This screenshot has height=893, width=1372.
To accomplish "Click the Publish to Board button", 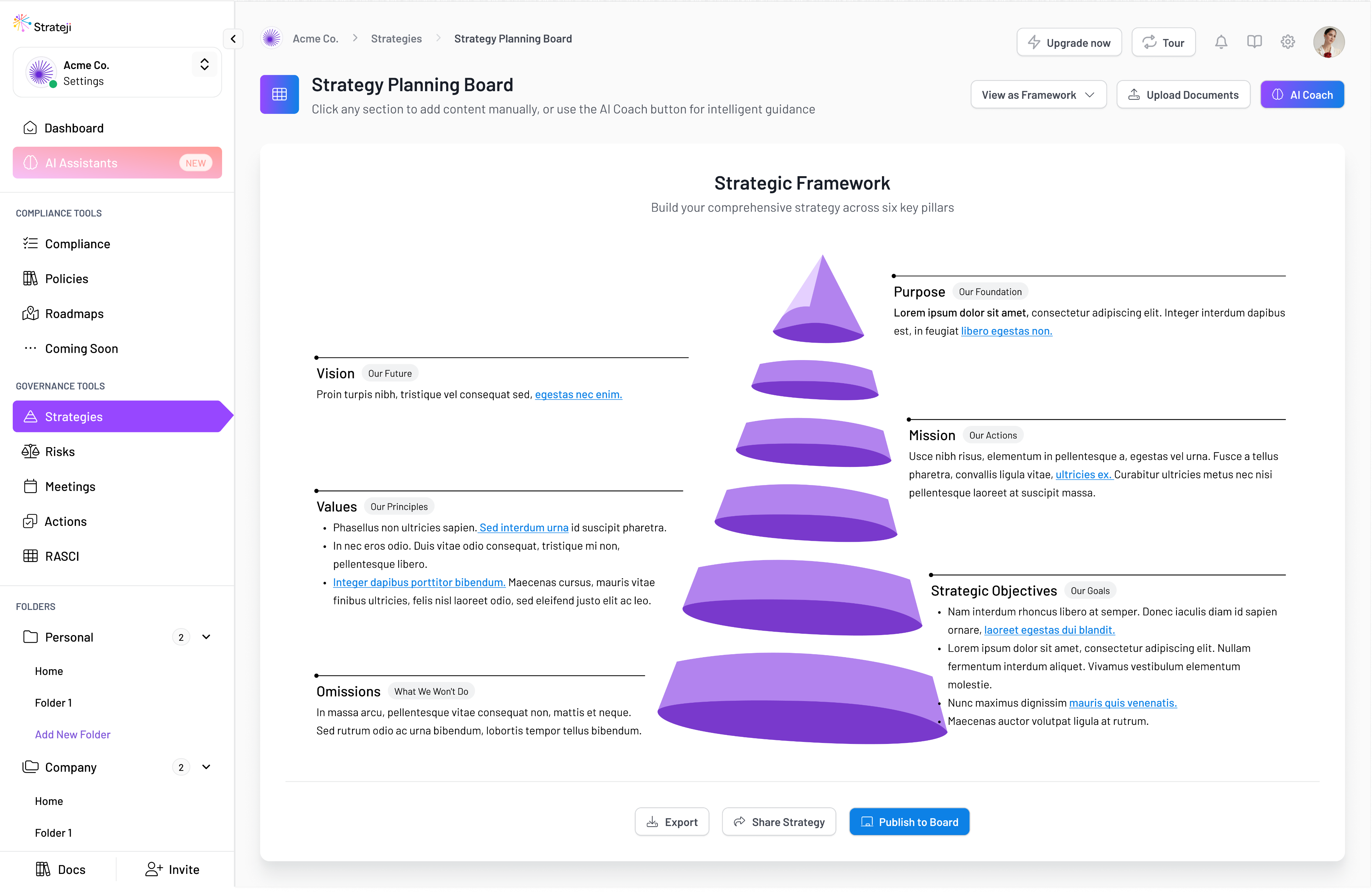I will click(x=909, y=822).
